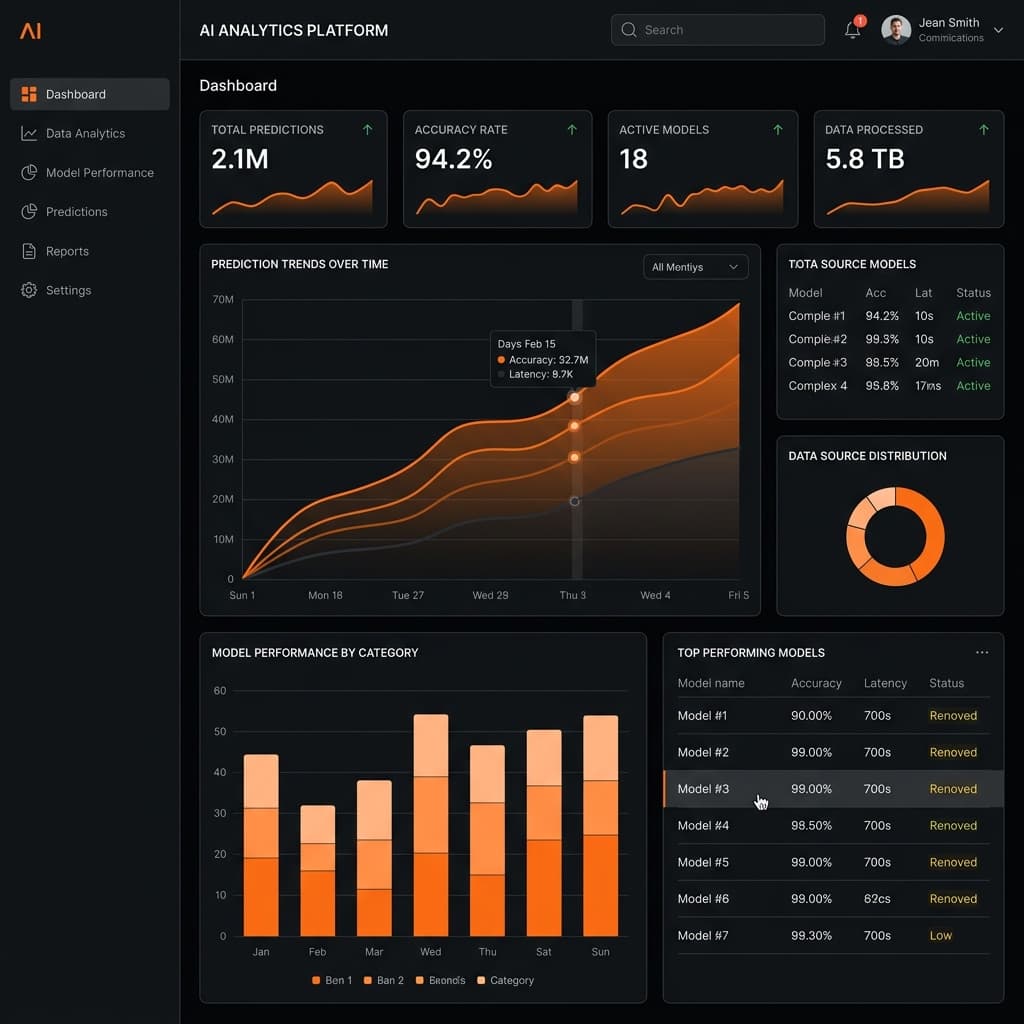Click the 20m latency for Comple #3

(927, 362)
